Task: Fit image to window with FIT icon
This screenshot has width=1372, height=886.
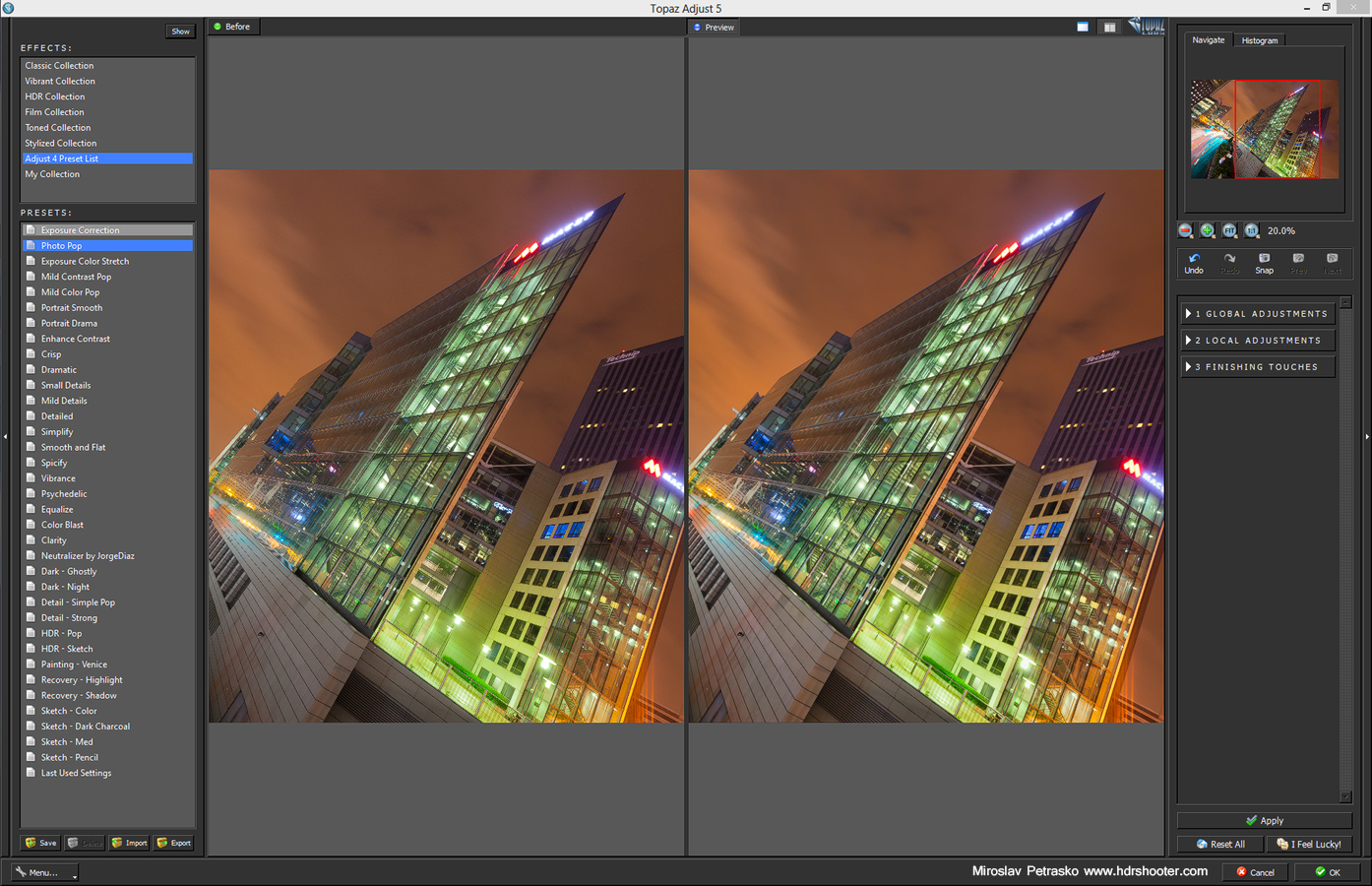Action: click(1229, 230)
